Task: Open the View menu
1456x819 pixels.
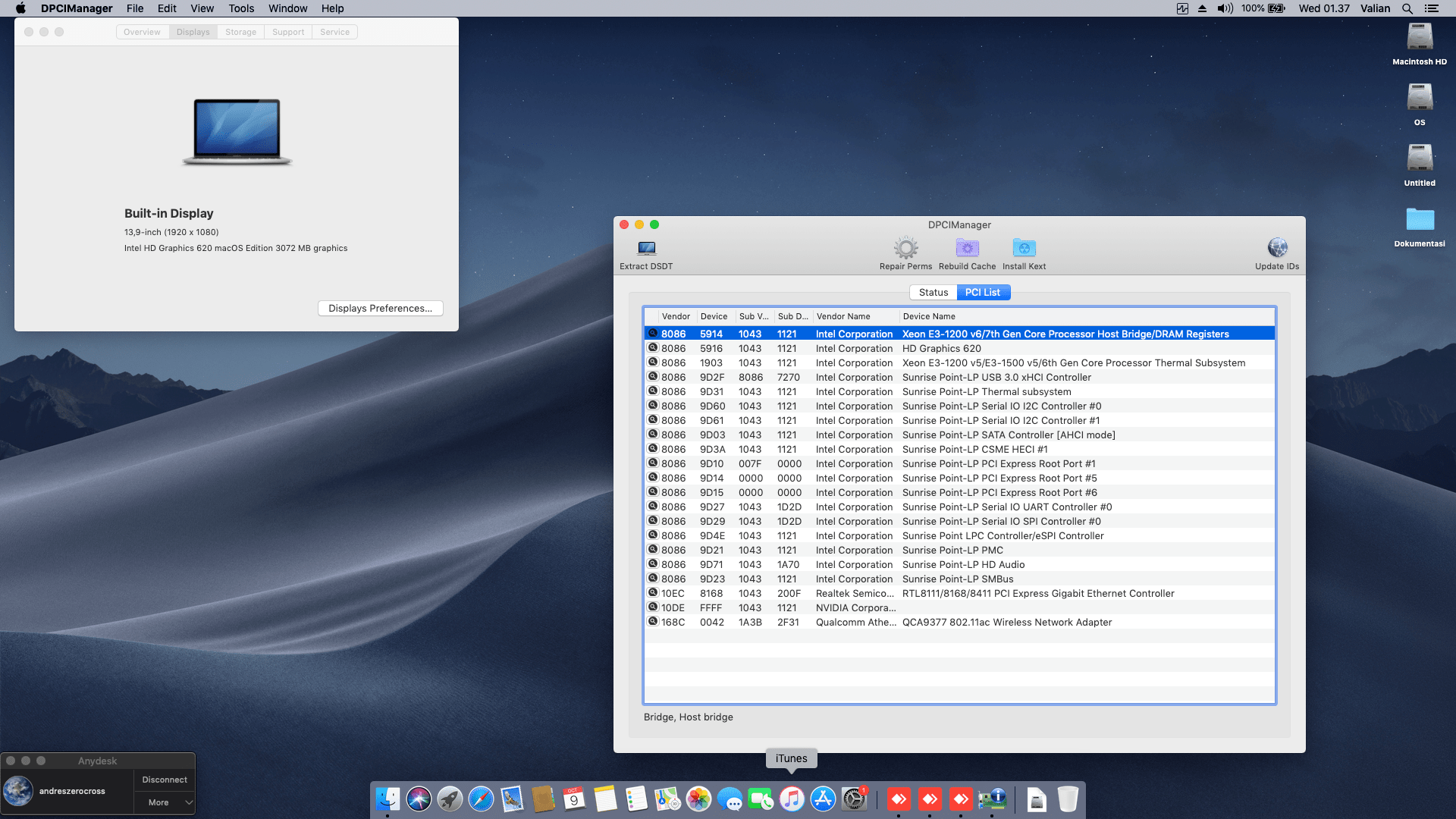Action: (202, 8)
